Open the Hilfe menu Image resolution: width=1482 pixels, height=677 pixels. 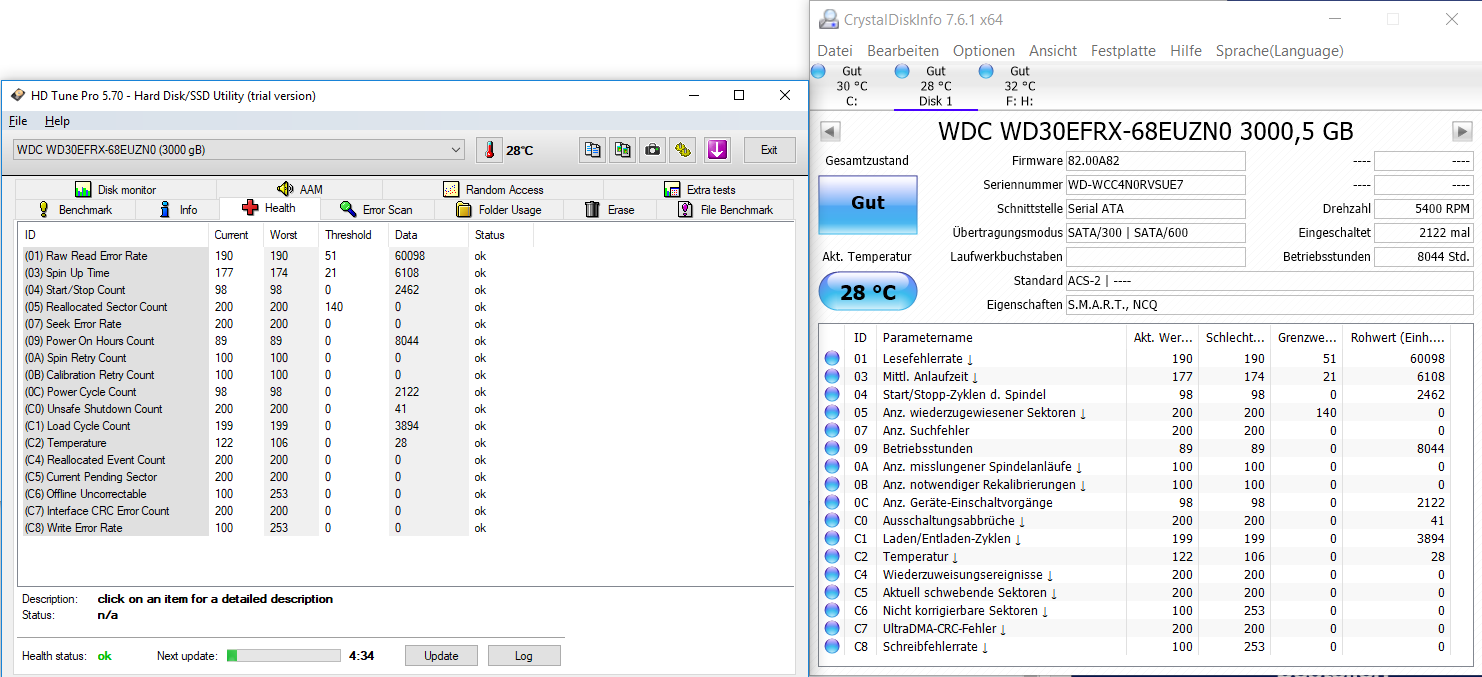tap(1186, 51)
